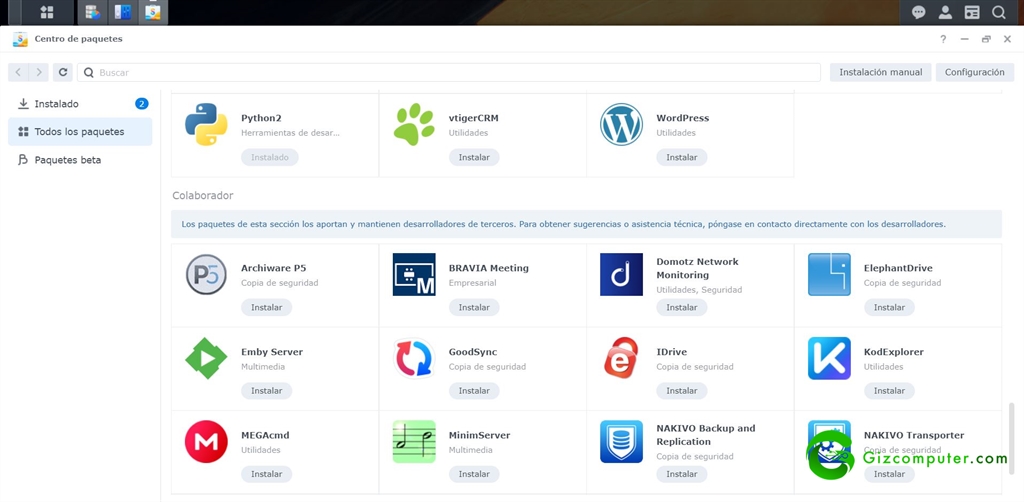Install NAKIVO Backup and Replication
Viewport: 1024px width, 502px height.
[x=682, y=475]
